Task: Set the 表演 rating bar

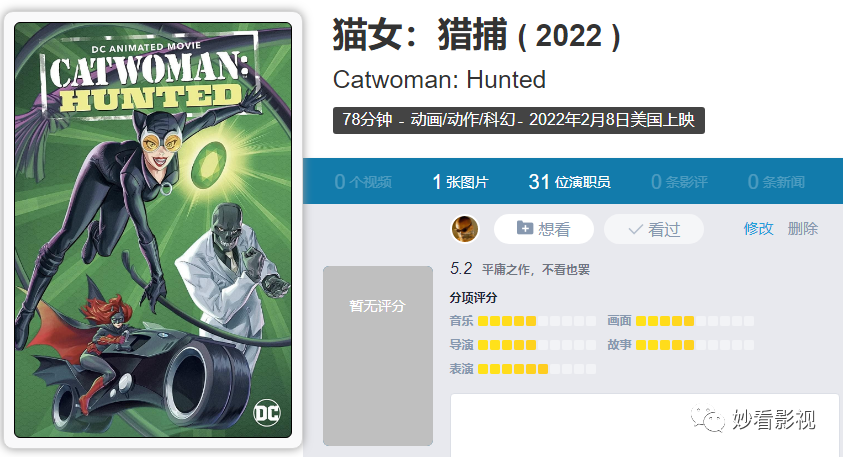Action: click(x=537, y=369)
